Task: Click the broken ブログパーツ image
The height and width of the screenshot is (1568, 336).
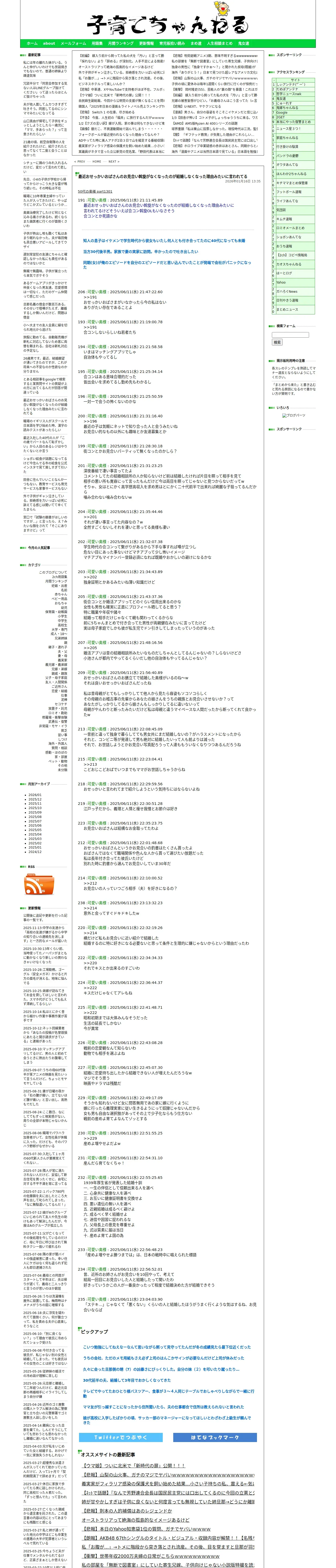Action: (294, 415)
